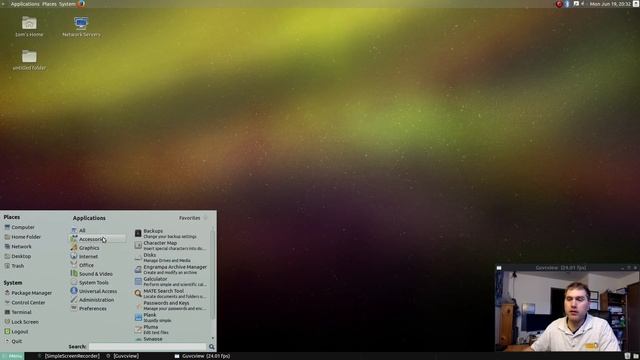Click scroll down arrow in applications list

click(x=212, y=338)
